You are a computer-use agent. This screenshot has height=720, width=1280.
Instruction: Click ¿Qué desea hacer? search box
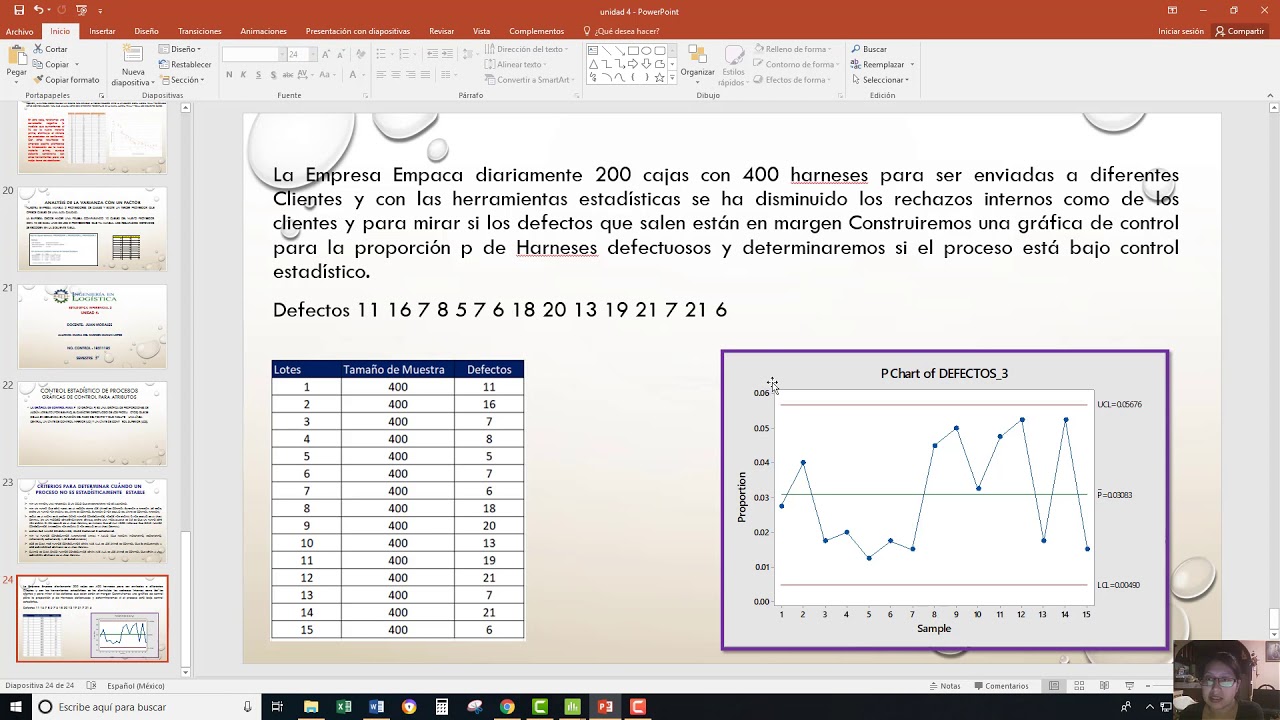pos(621,31)
